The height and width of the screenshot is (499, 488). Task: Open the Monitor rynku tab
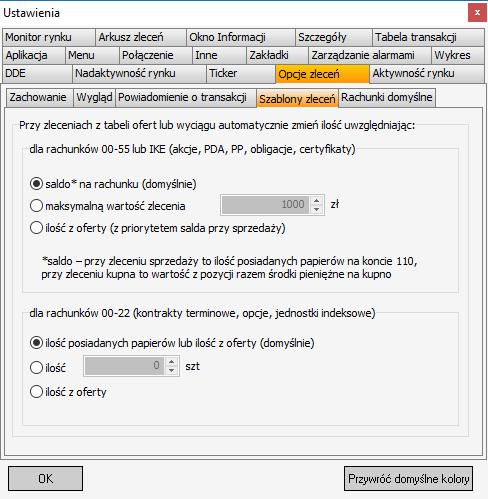click(49, 37)
